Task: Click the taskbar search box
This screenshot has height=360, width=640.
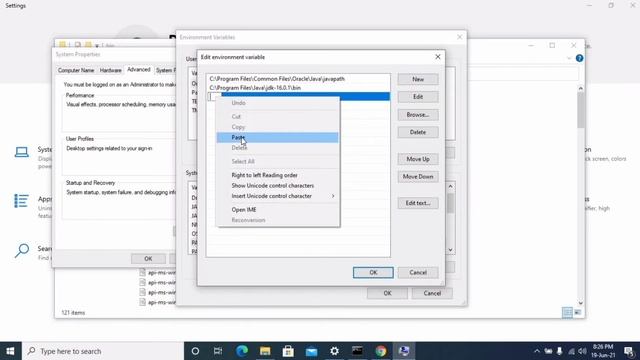Action: click(103, 351)
